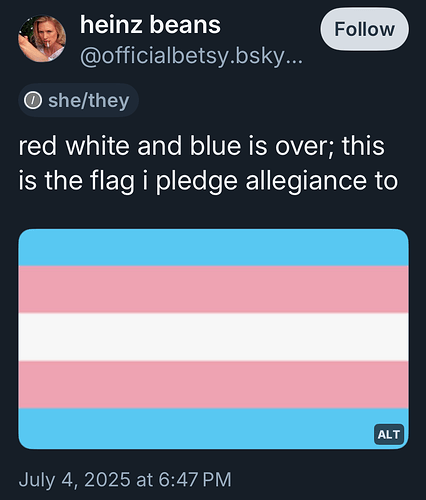
Task: Click the white center stripe of the flag
Action: point(213,337)
